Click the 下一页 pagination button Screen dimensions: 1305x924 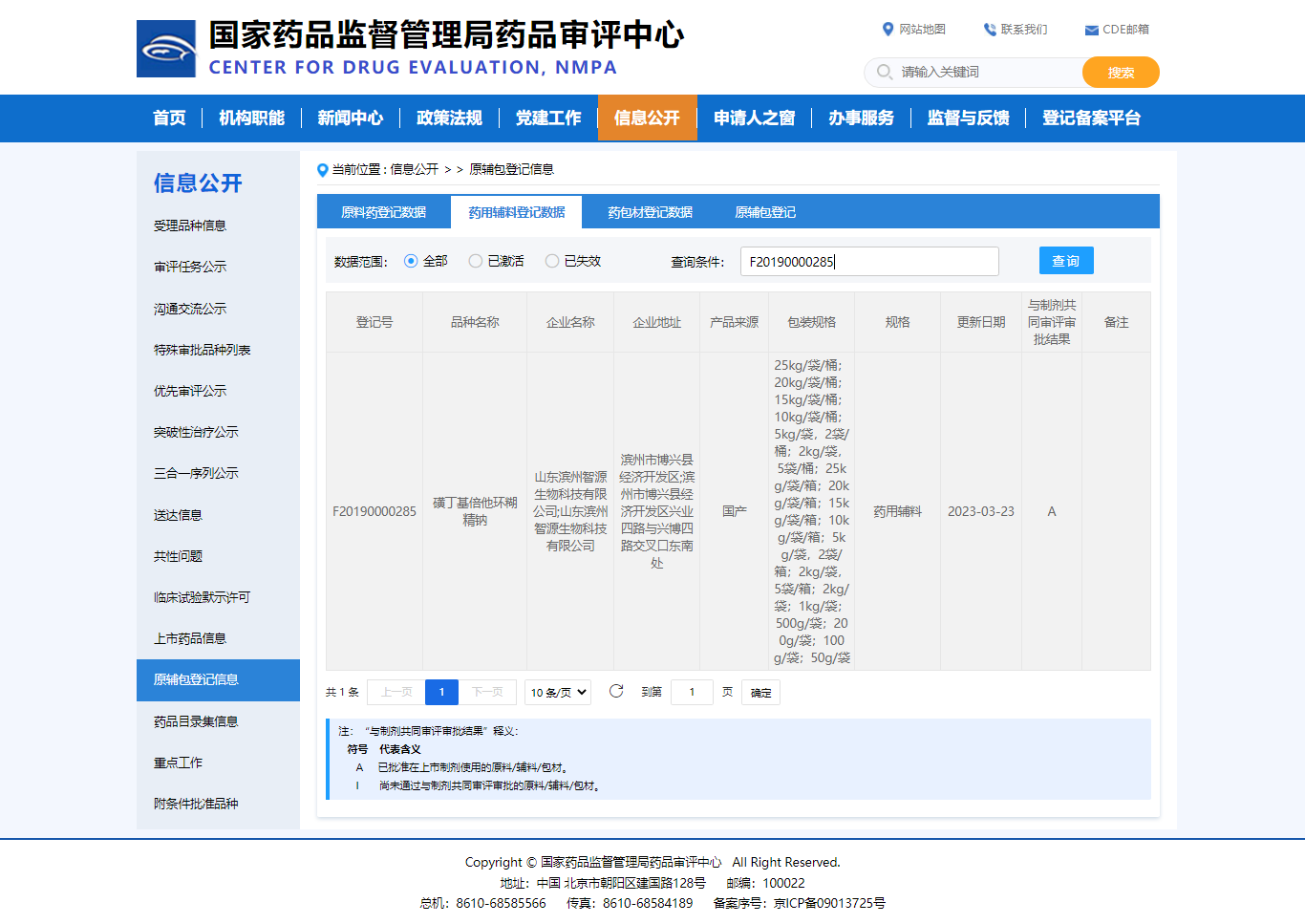coord(488,692)
